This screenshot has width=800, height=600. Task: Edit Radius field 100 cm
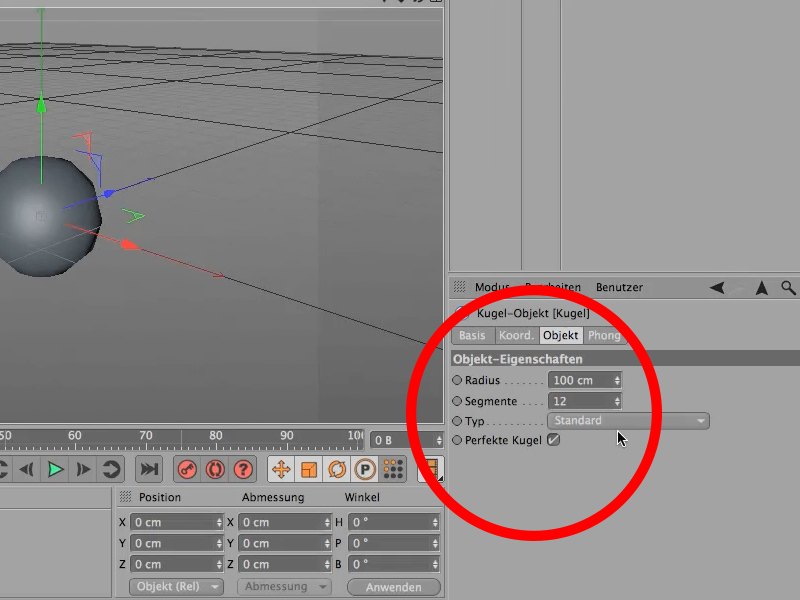580,380
